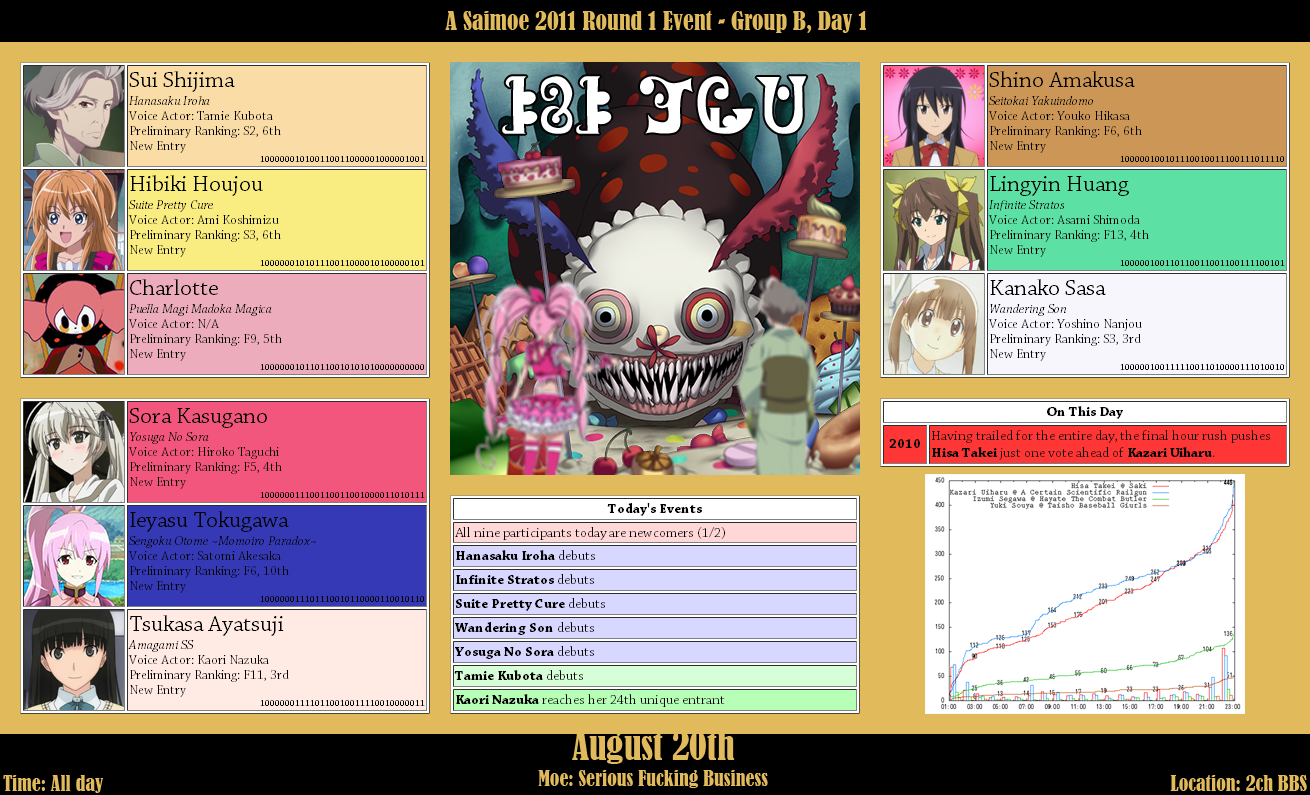This screenshot has height=795, width=1310.
Task: Click Hibiki Houjou's portrait thumbnail
Action: [x=74, y=220]
